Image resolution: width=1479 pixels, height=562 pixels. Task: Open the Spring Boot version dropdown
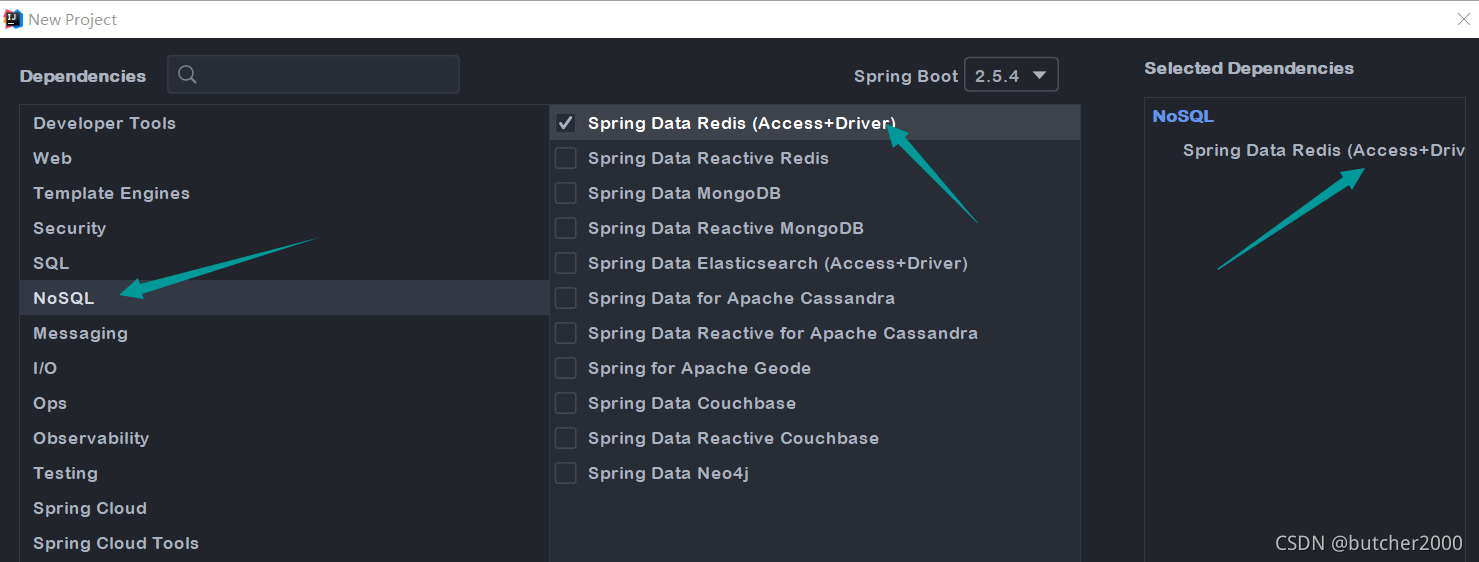click(1011, 75)
